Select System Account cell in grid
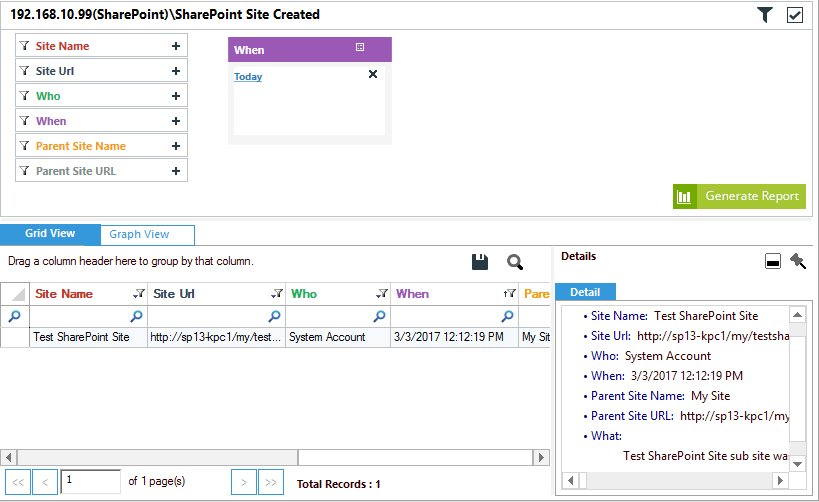This screenshot has height=502, width=819. 337,337
